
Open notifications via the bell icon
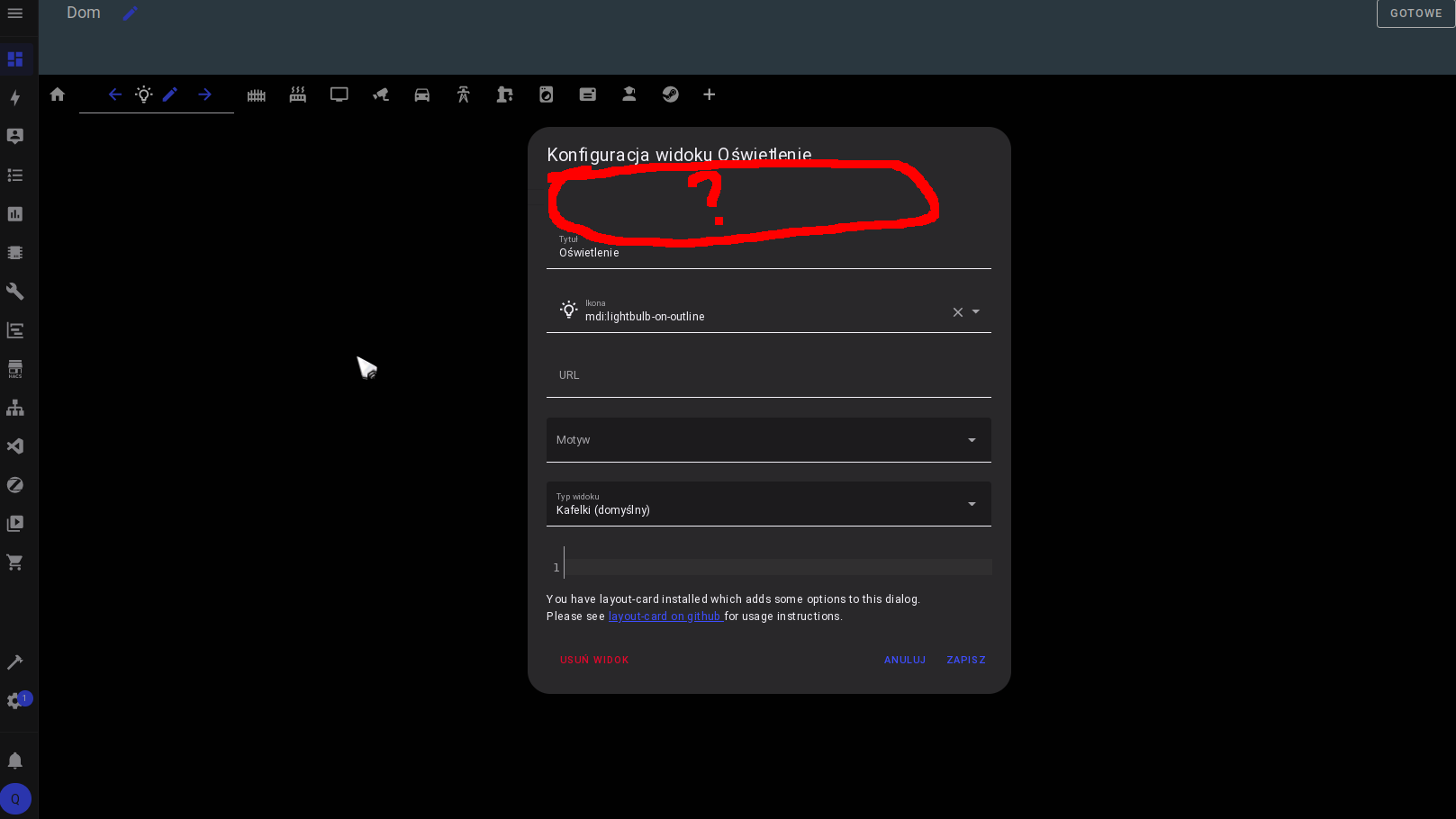(15, 760)
